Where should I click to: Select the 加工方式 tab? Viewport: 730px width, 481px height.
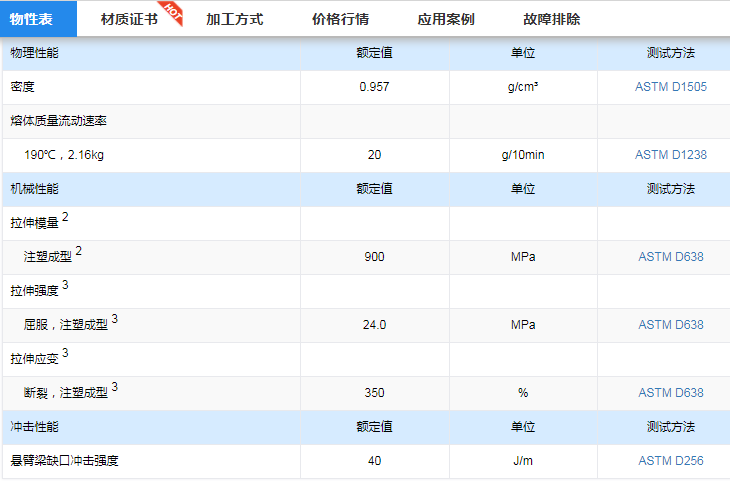click(234, 19)
